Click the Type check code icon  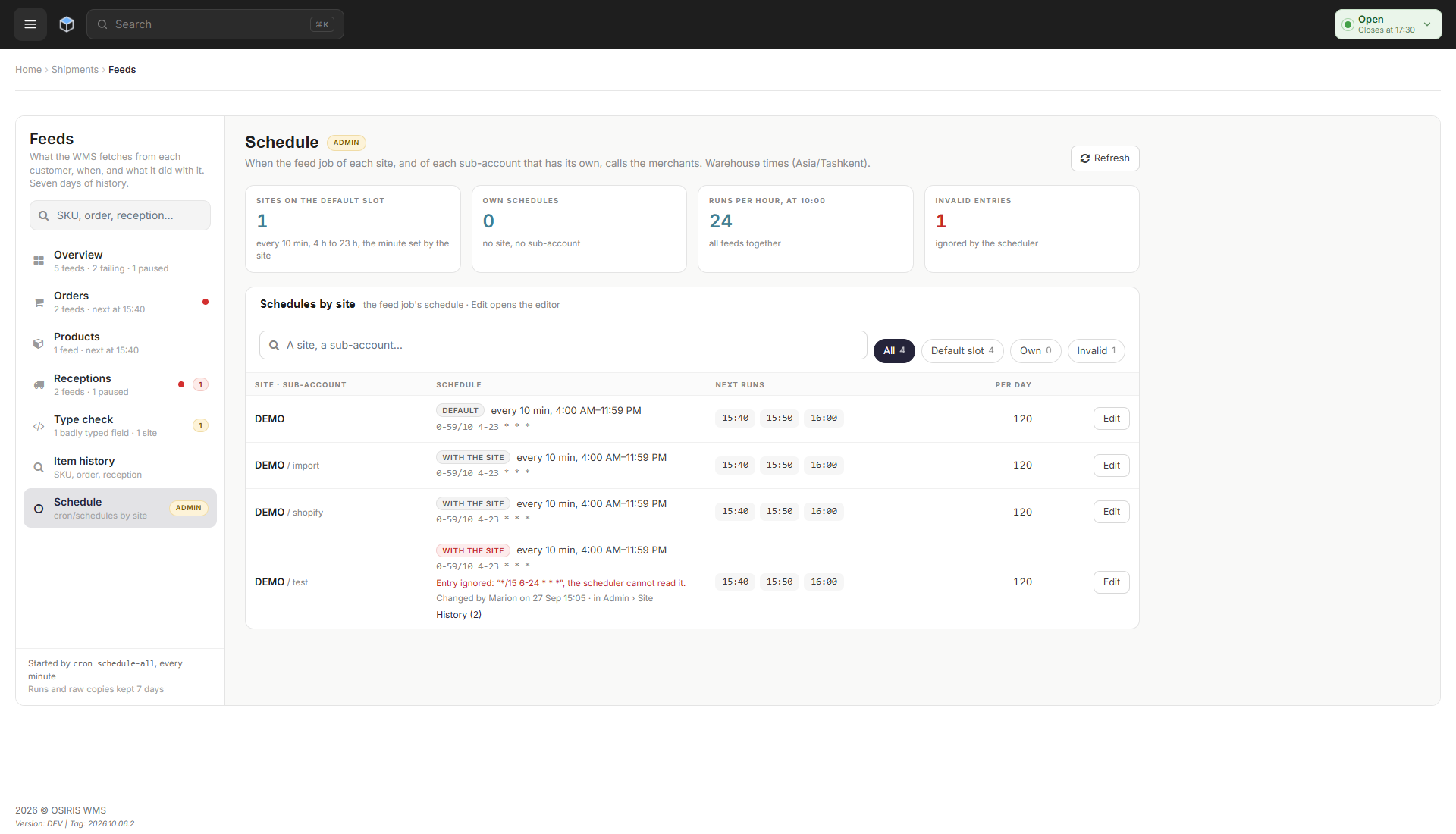[39, 426]
